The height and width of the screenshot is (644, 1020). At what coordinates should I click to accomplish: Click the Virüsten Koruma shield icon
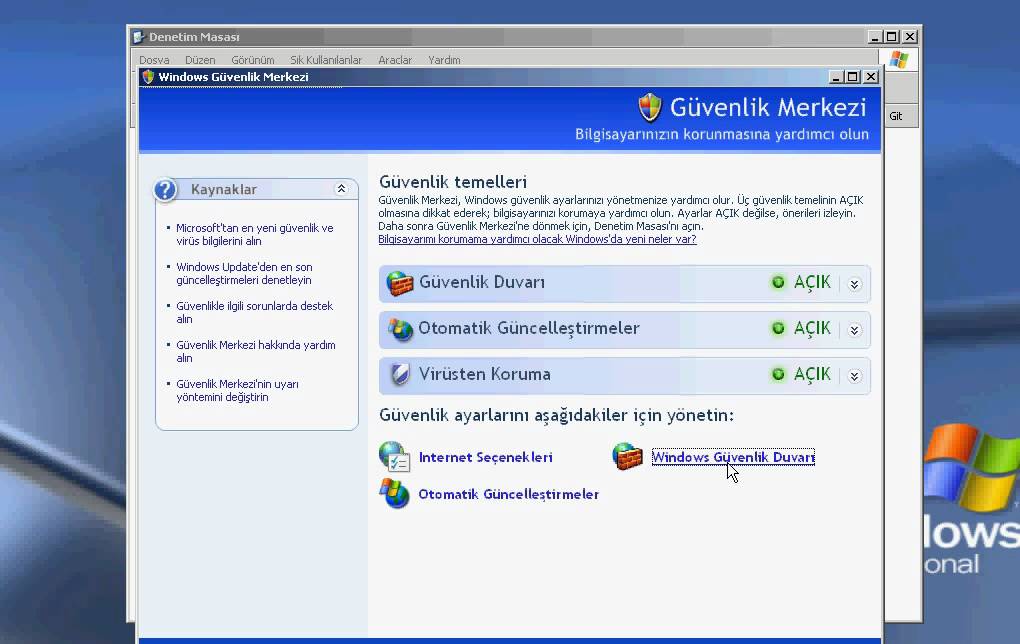(x=400, y=375)
